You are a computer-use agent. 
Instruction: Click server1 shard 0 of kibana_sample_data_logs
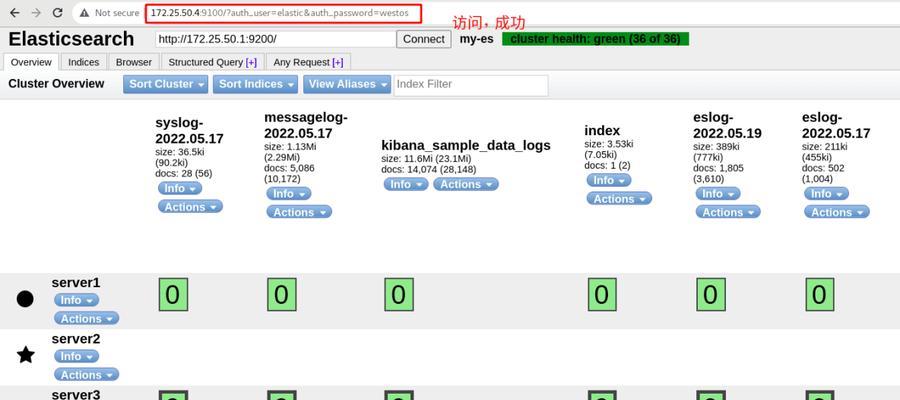pyautogui.click(x=399, y=295)
